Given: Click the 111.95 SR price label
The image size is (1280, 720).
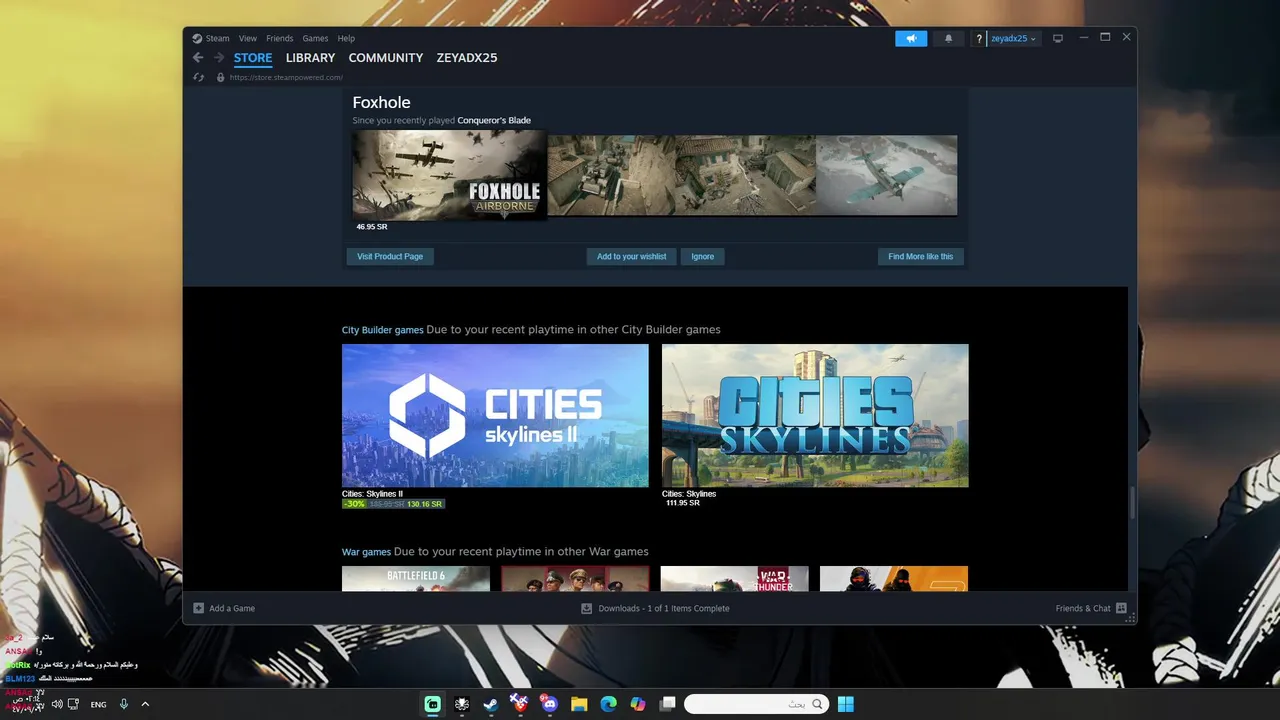Looking at the screenshot, I should pyautogui.click(x=683, y=503).
